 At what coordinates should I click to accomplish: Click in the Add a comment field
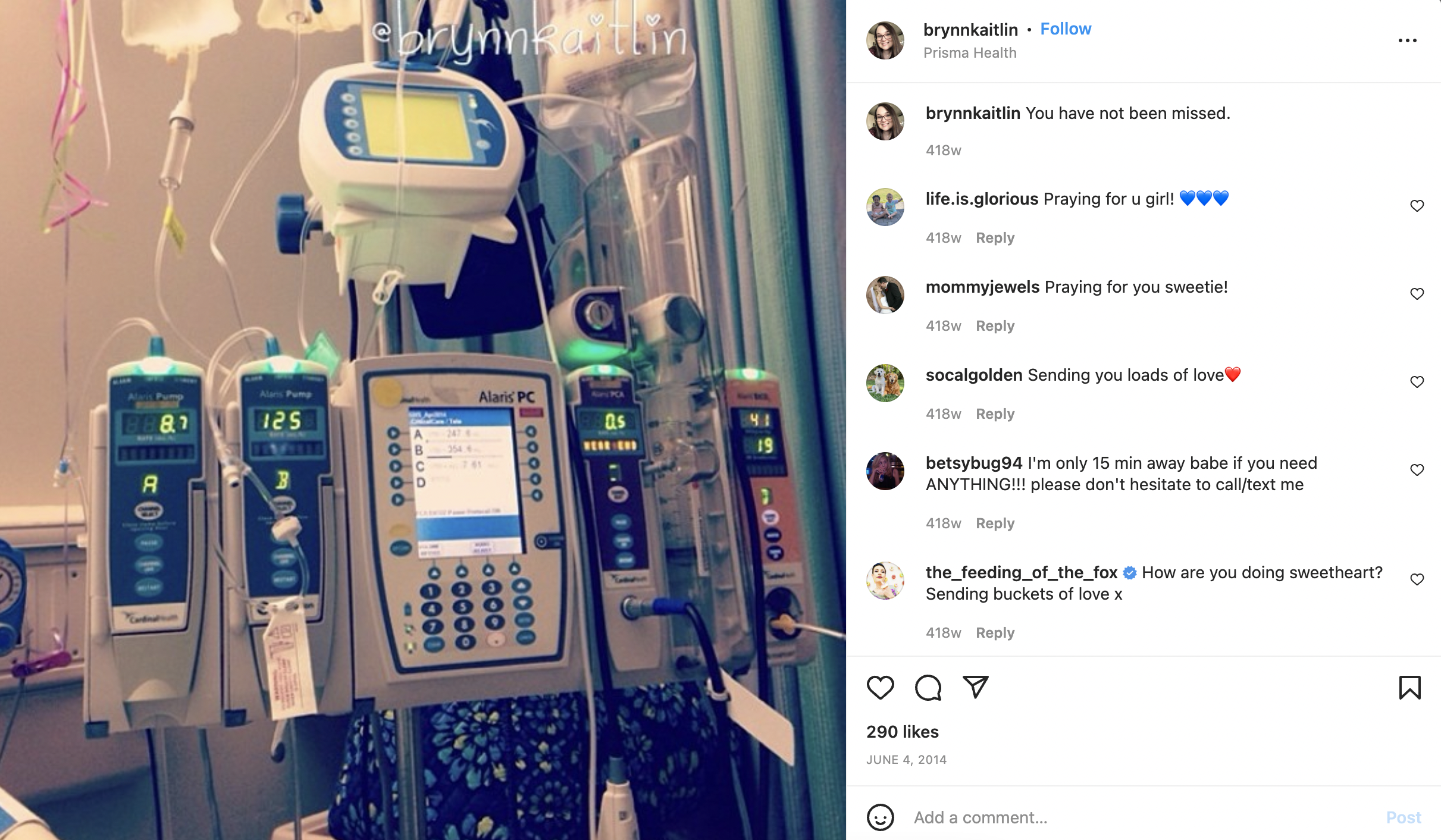tap(1142, 817)
